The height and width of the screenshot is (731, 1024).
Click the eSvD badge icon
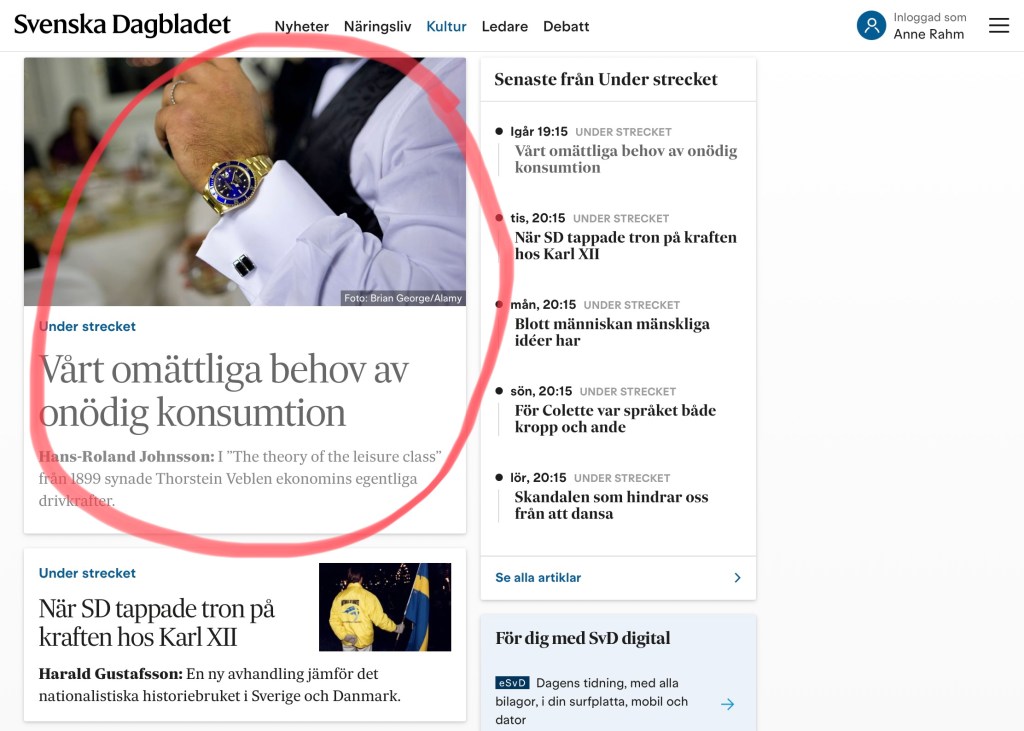point(512,683)
